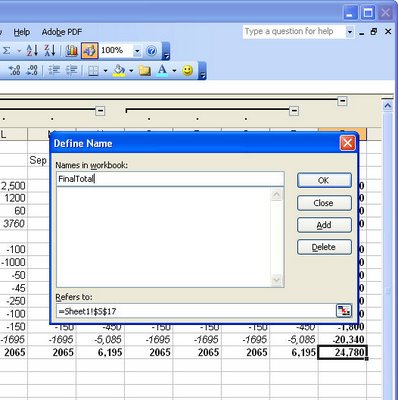Click the Decrease Decimal icon
The width and height of the screenshot is (398, 400).
coord(32,70)
